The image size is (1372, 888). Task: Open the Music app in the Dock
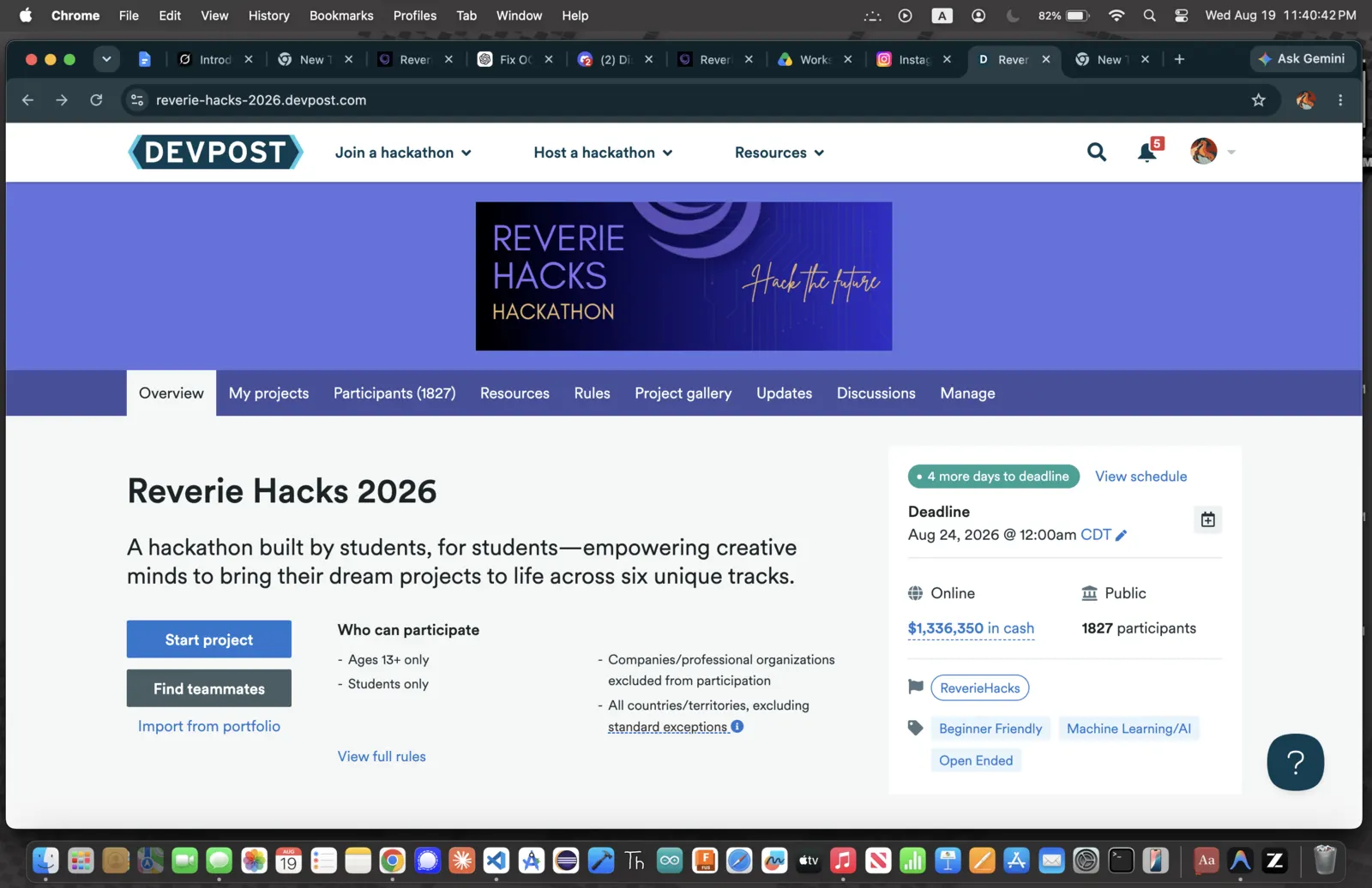(x=843, y=860)
